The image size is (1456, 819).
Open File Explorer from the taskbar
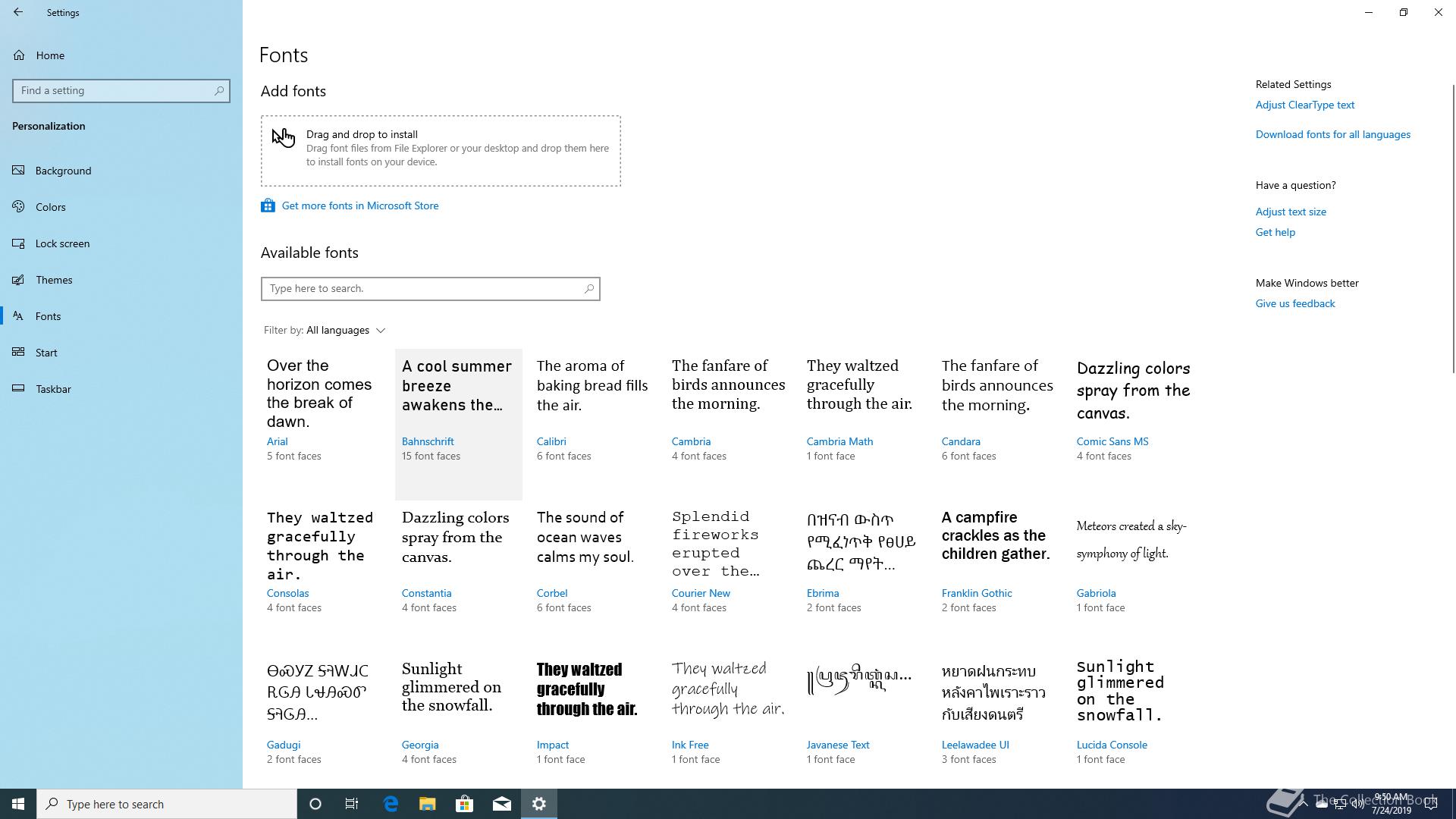(x=427, y=804)
